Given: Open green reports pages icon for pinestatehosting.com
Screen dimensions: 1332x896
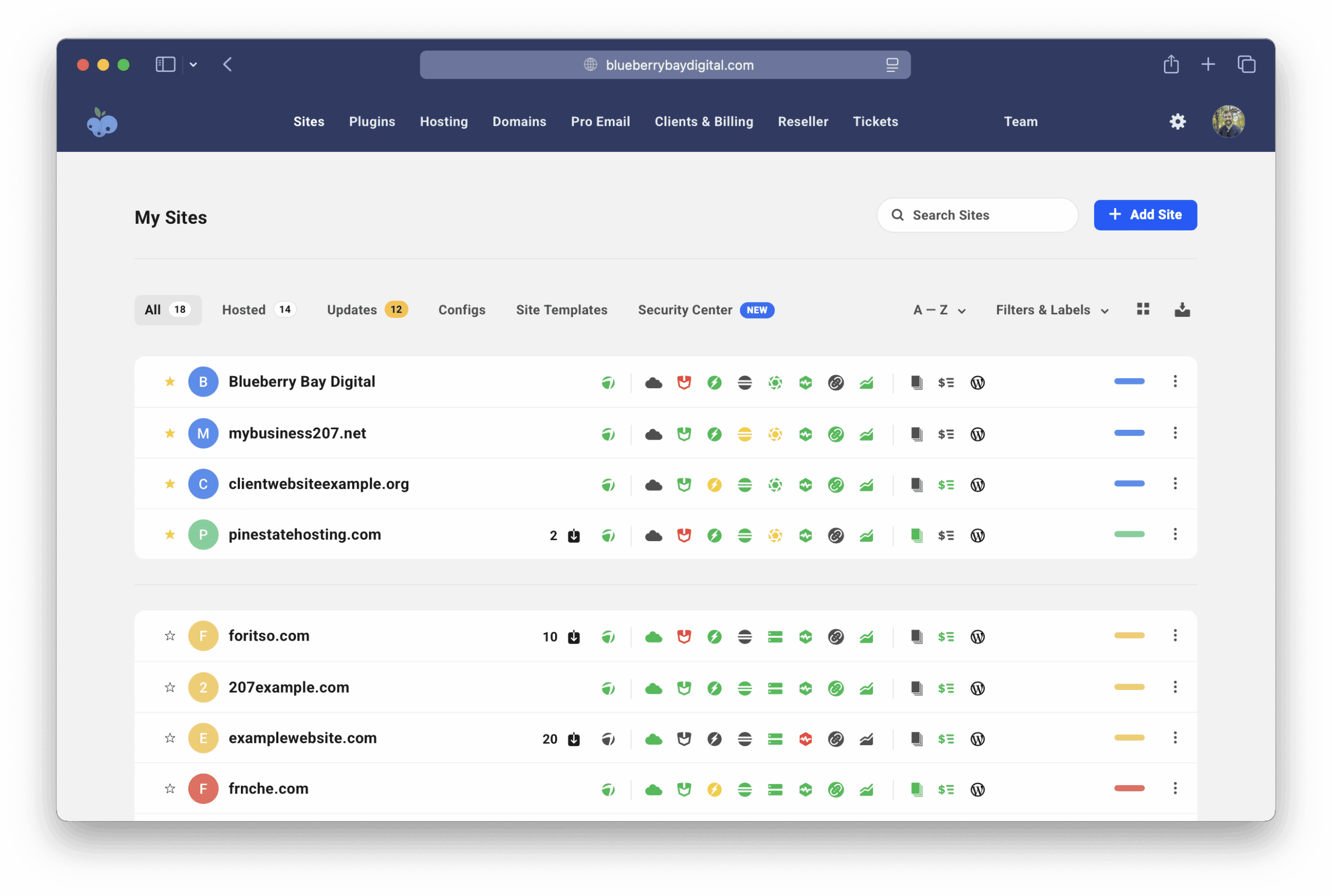Looking at the screenshot, I should [917, 535].
